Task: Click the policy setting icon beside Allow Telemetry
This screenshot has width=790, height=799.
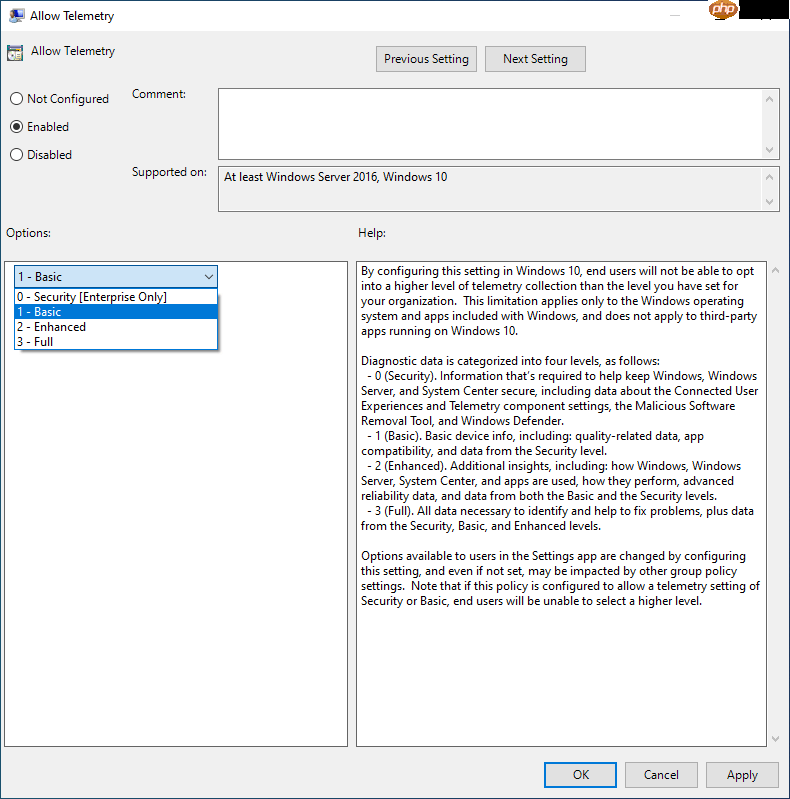Action: (x=15, y=52)
